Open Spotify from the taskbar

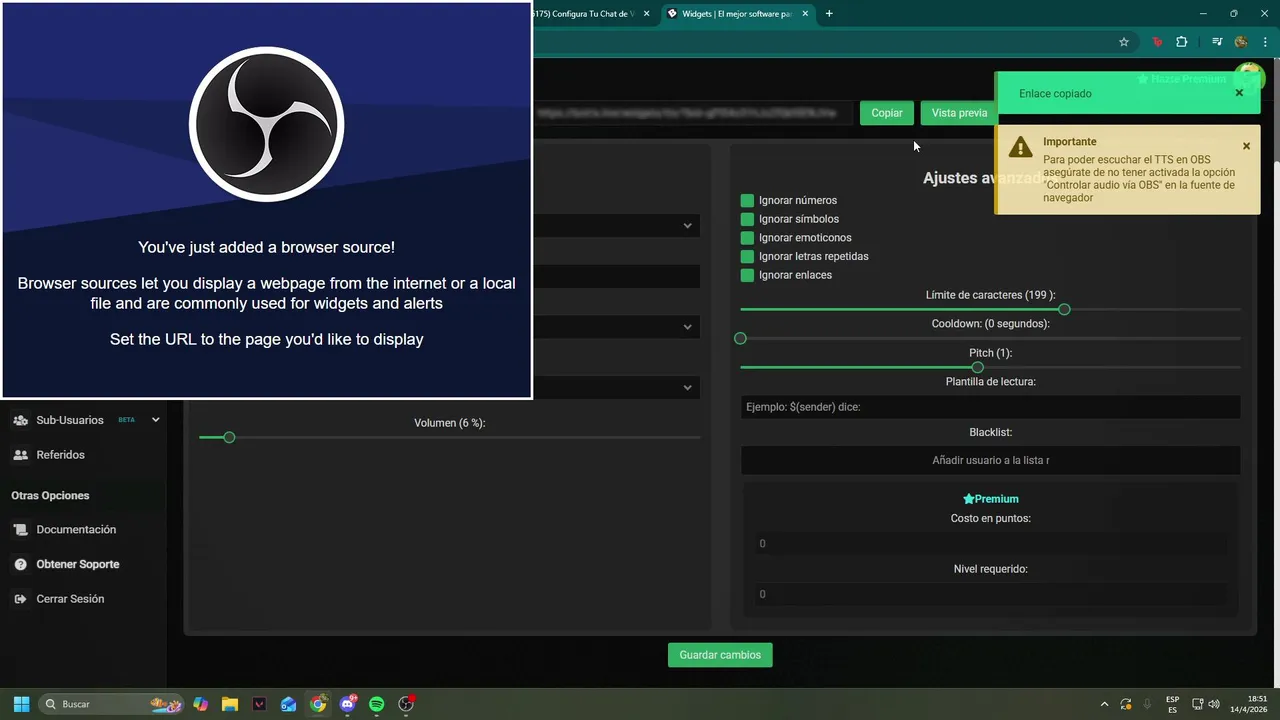click(x=377, y=704)
